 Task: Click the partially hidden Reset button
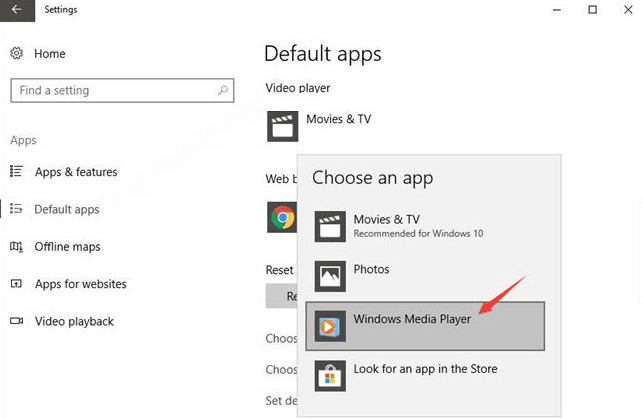pyautogui.click(x=282, y=296)
